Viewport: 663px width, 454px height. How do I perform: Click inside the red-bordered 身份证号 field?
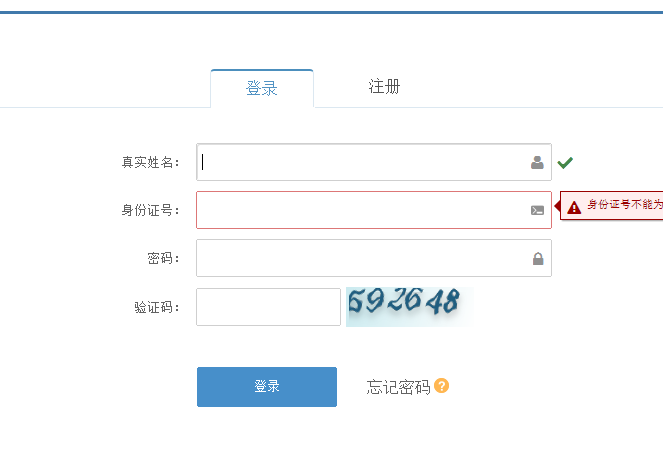(x=374, y=210)
